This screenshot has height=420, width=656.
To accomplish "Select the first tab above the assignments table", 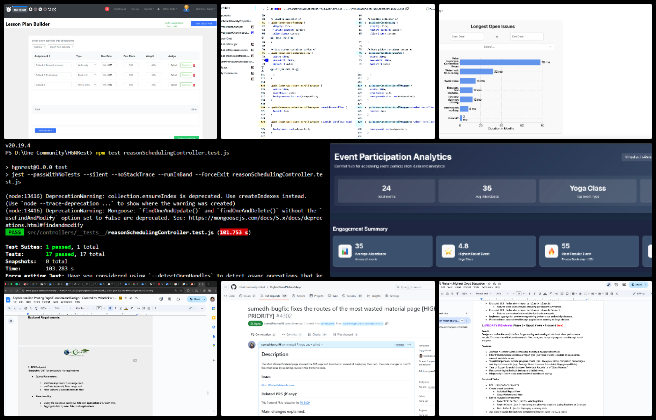I will tap(40, 45).
